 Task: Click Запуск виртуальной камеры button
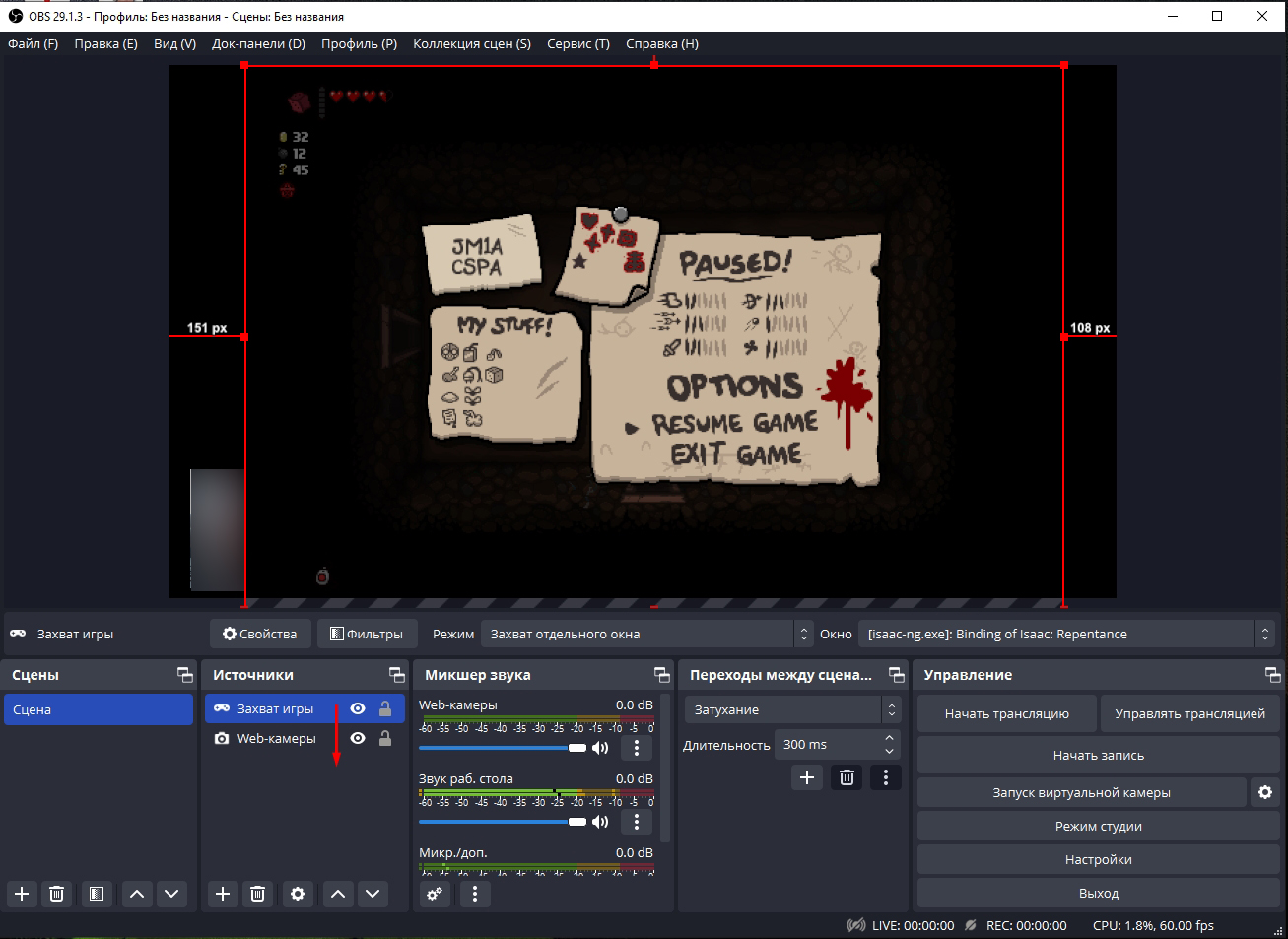click(1082, 792)
